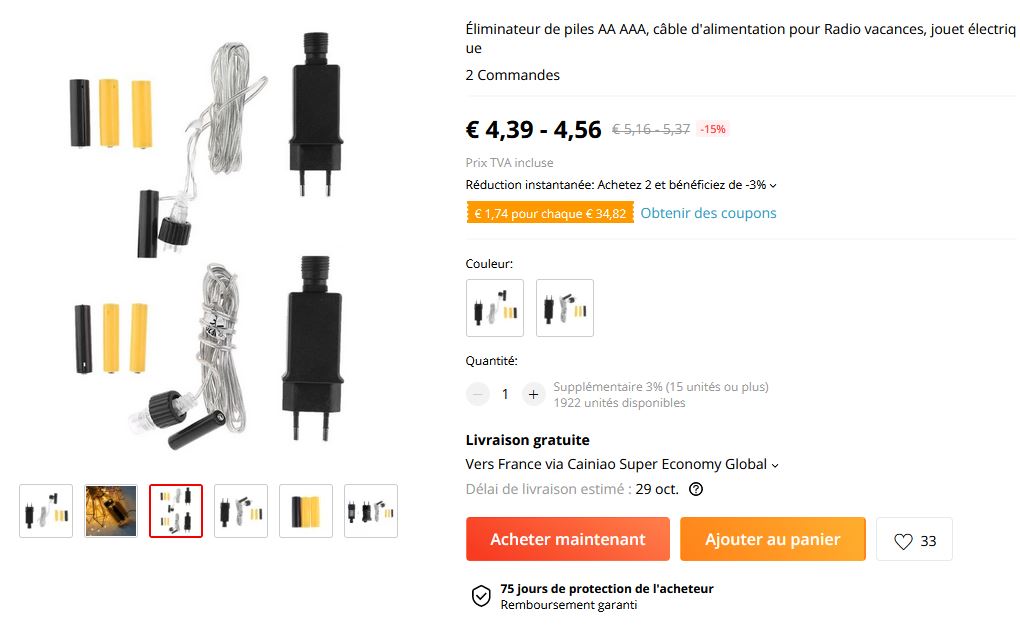
Task: Click the quantity number field
Action: (x=505, y=394)
